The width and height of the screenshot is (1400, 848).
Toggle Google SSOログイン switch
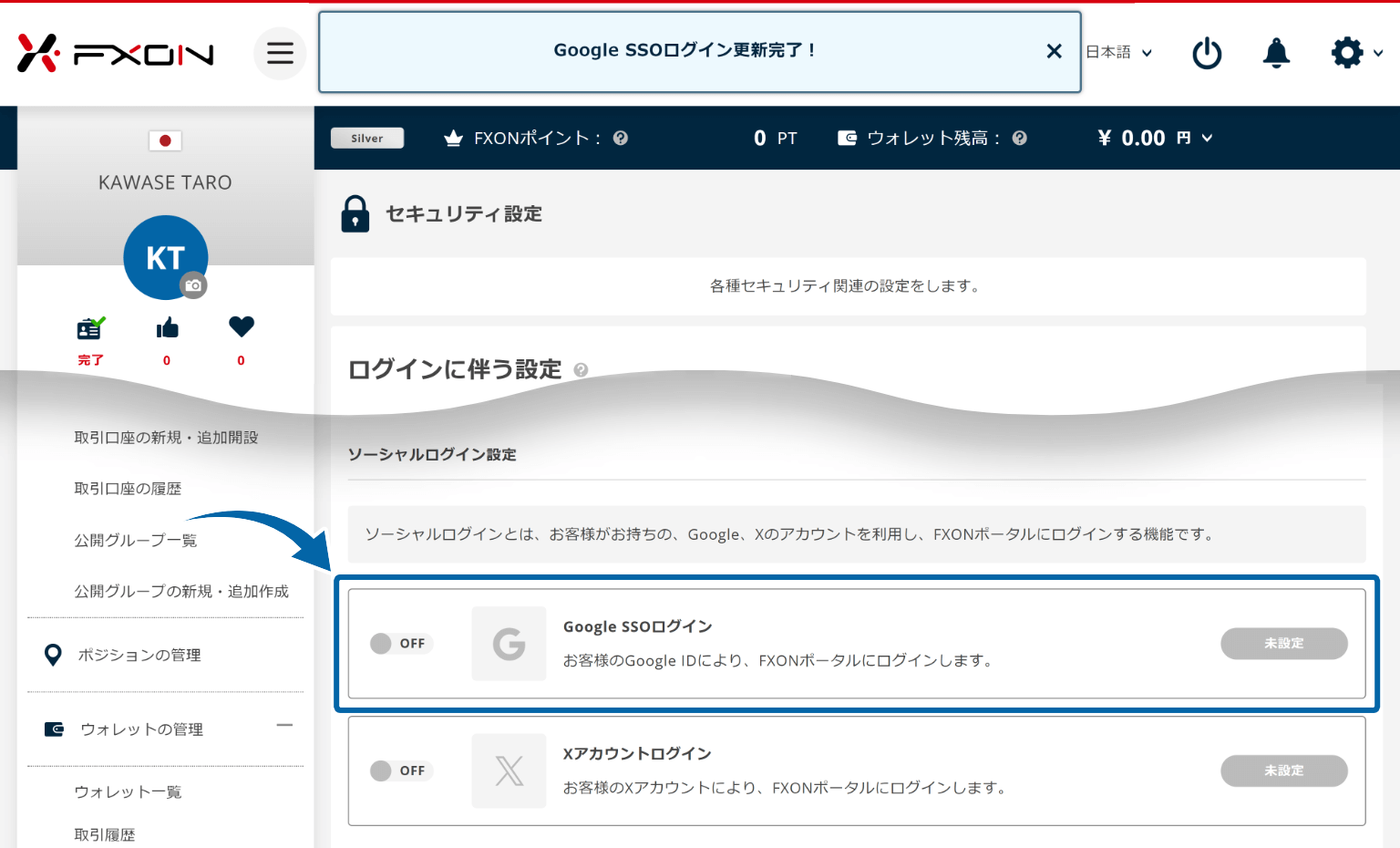point(401,644)
